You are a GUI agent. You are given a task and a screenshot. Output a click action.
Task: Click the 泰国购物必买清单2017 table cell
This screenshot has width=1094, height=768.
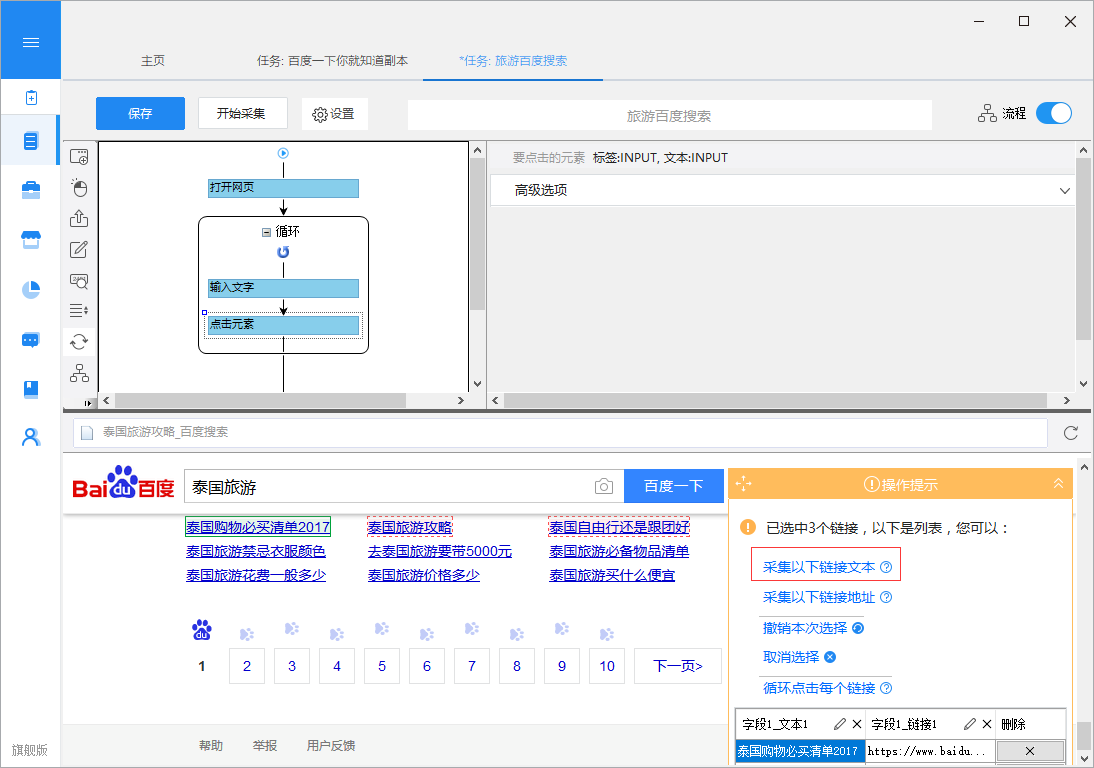point(800,751)
